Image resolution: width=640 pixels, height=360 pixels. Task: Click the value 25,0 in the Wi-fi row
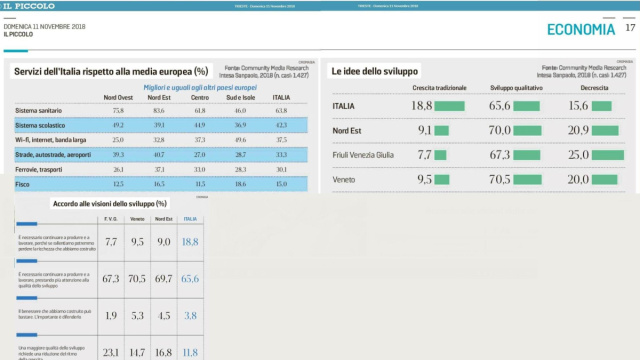118,140
